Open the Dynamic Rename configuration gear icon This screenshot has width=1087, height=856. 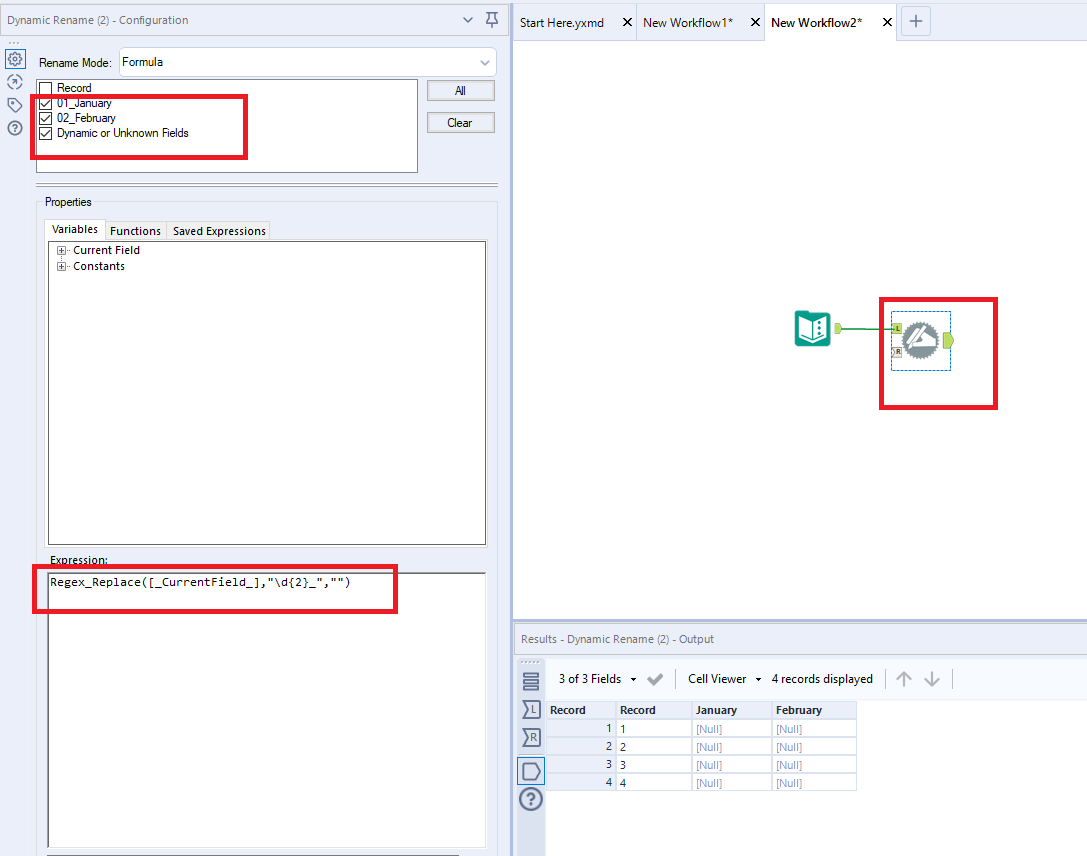point(14,59)
